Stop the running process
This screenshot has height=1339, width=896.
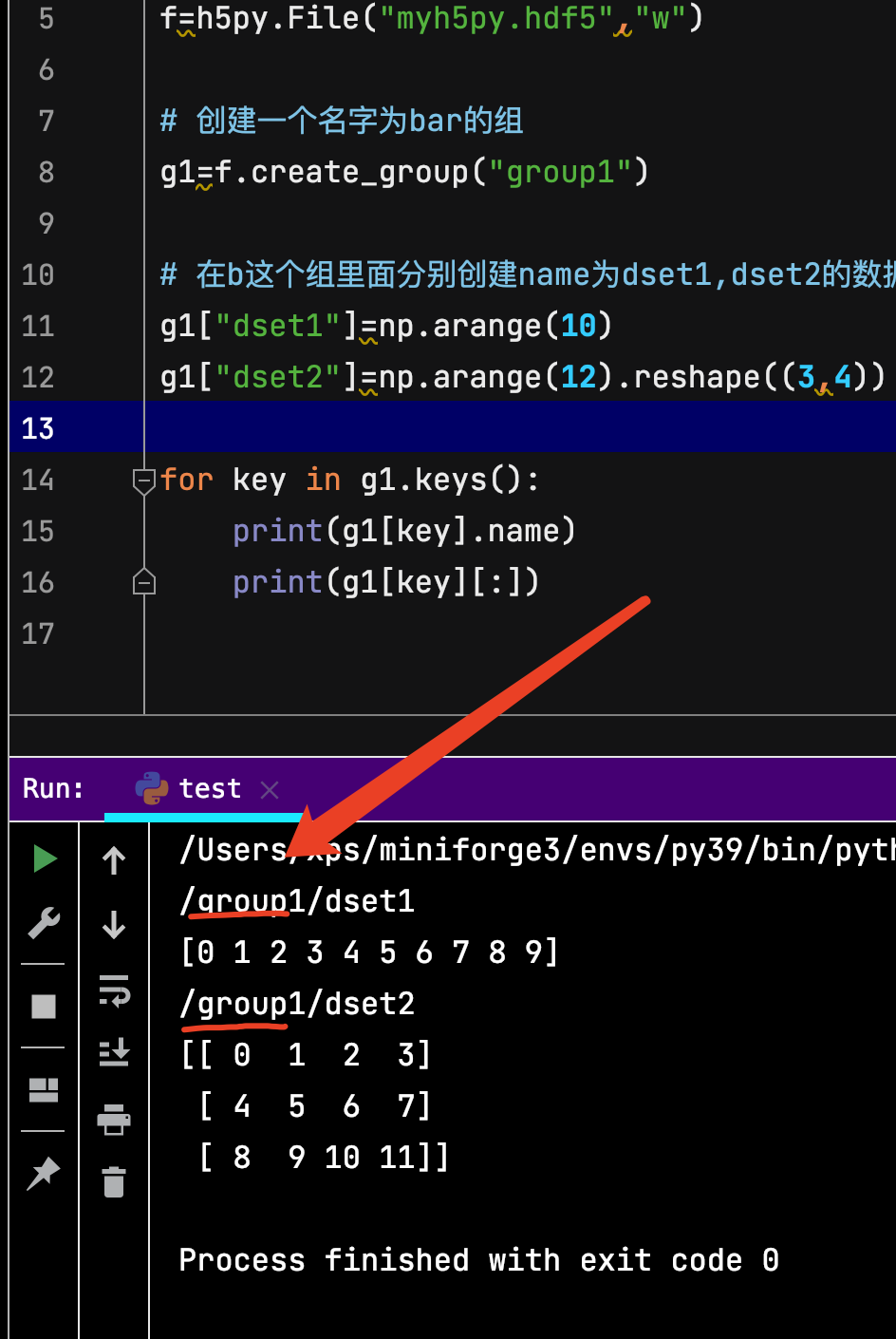pyautogui.click(x=43, y=1005)
